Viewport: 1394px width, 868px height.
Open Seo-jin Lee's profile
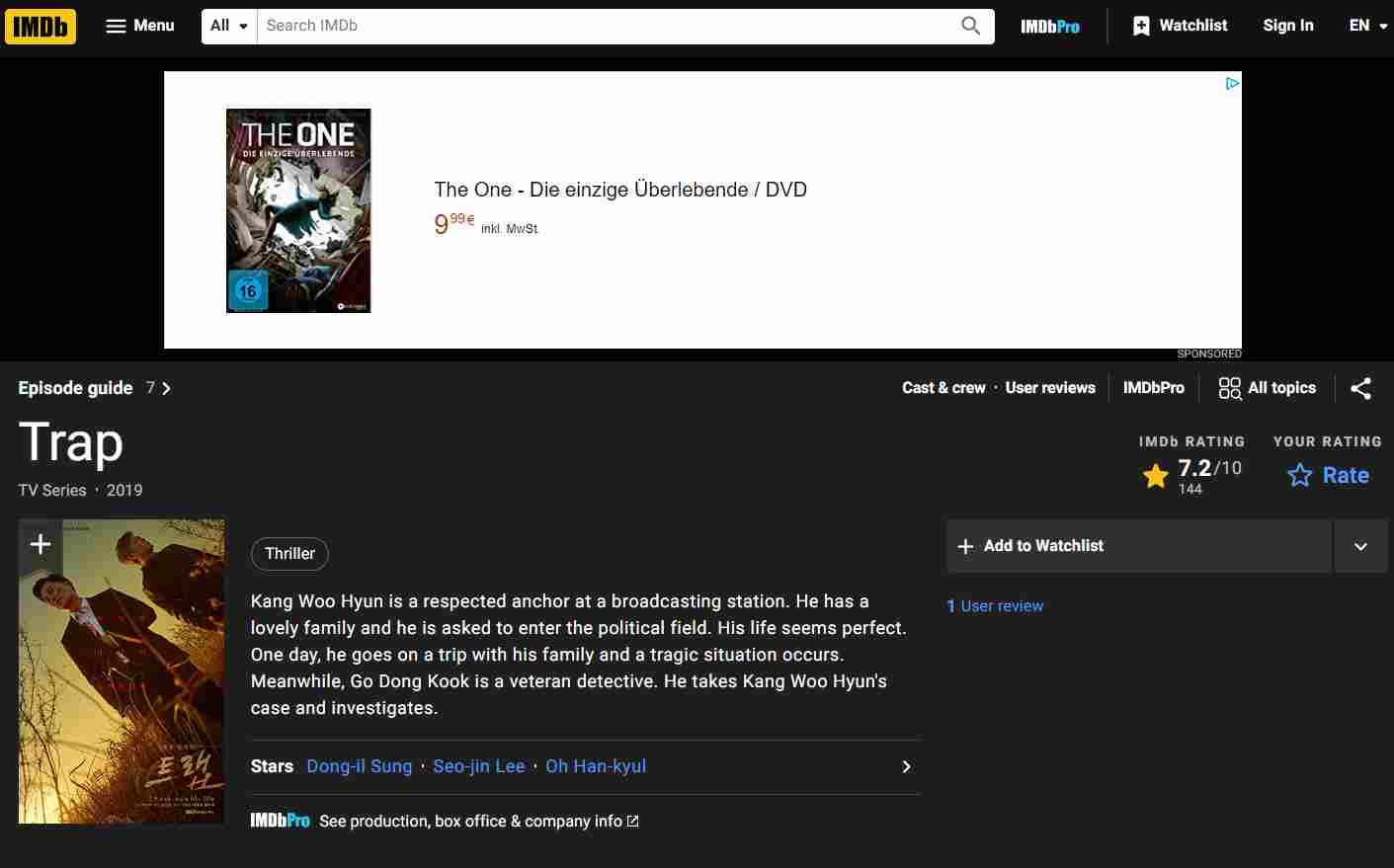coord(479,766)
